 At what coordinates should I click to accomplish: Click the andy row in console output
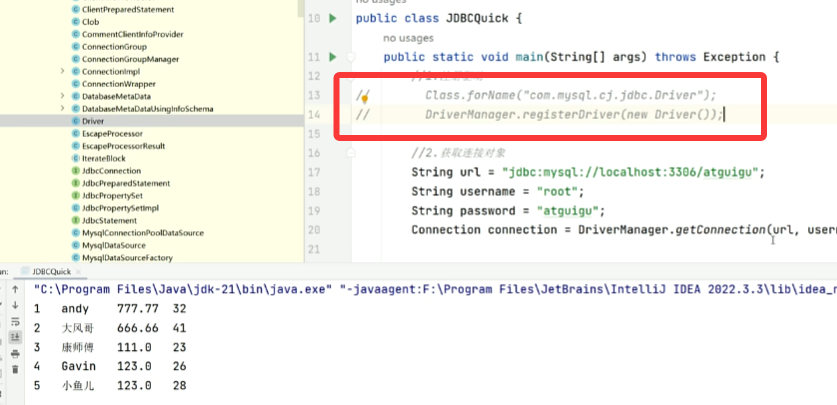pos(110,309)
